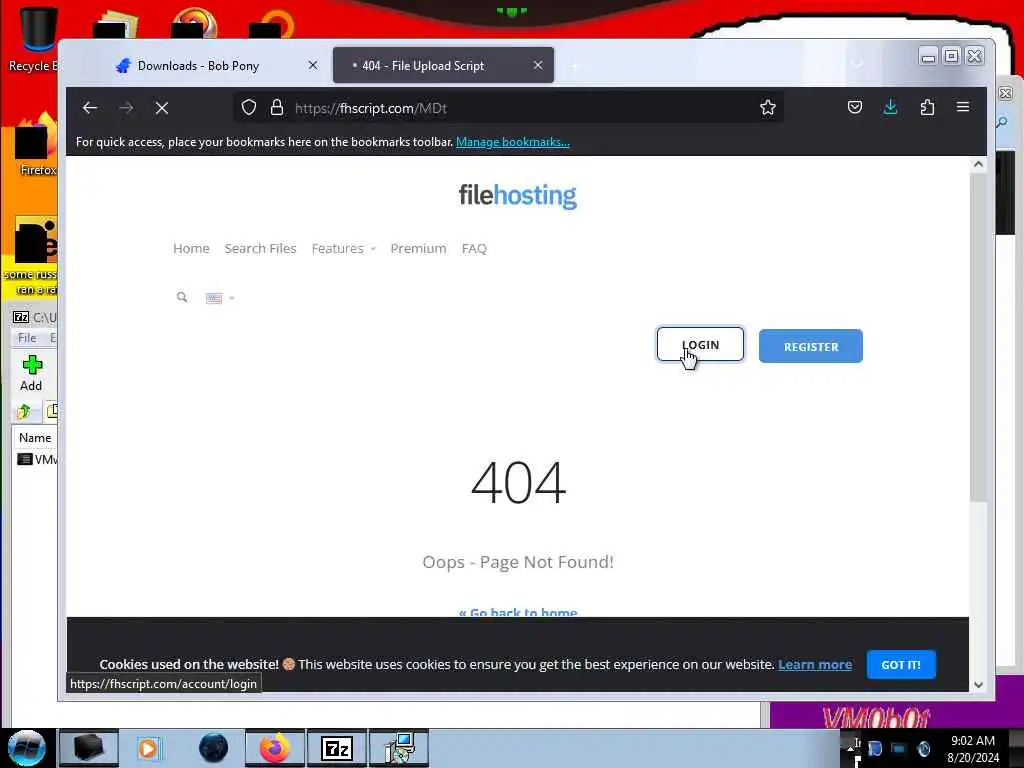Click the Firefox desktop shortcut
The image size is (1024, 768).
pyautogui.click(x=36, y=145)
